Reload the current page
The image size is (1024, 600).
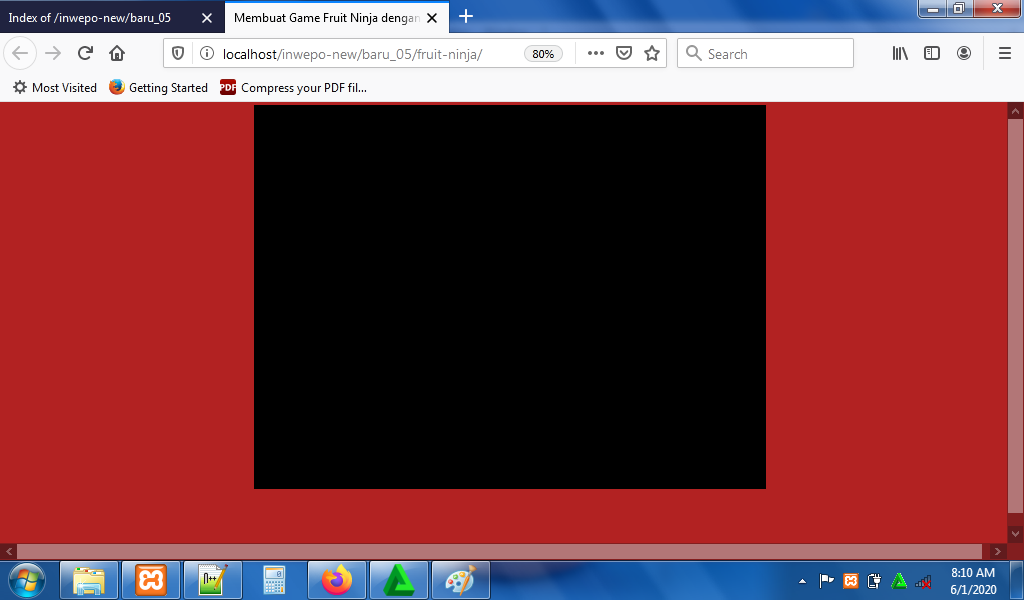[x=85, y=54]
